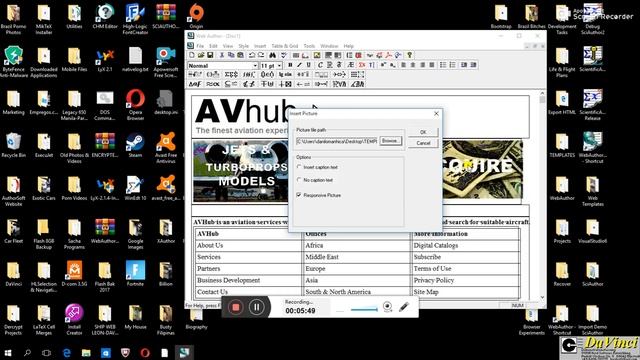Open the Style menu
The width and height of the screenshot is (640, 360).
[244, 46]
